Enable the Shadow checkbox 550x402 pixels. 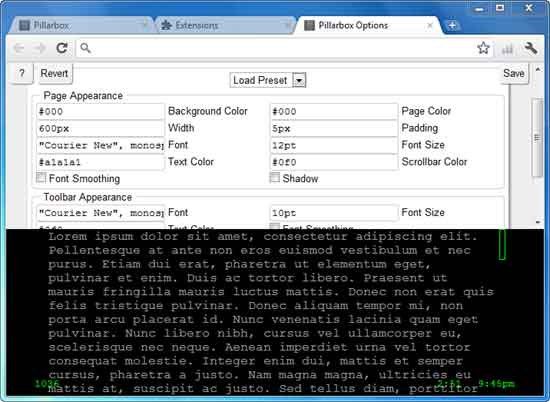(x=275, y=177)
